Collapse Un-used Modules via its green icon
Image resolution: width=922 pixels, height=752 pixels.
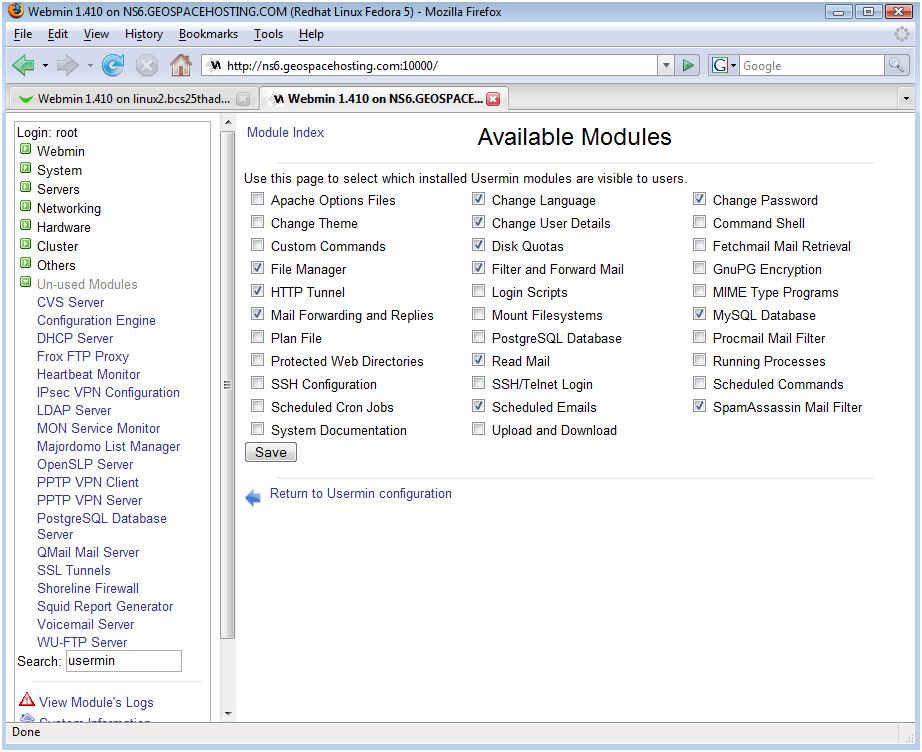pyautogui.click(x=25, y=282)
